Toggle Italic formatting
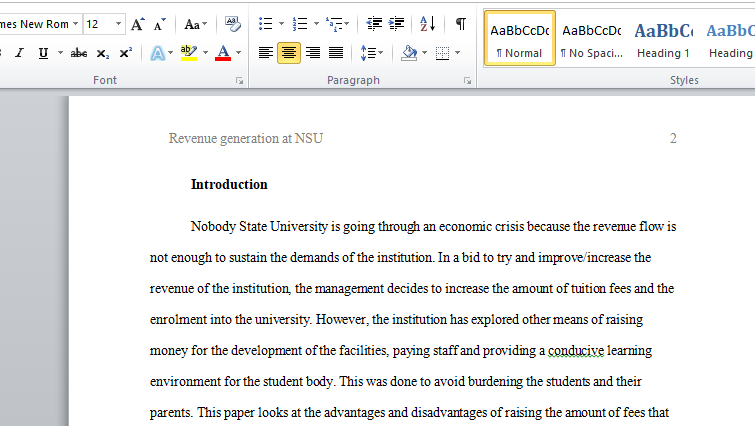 (x=19, y=52)
